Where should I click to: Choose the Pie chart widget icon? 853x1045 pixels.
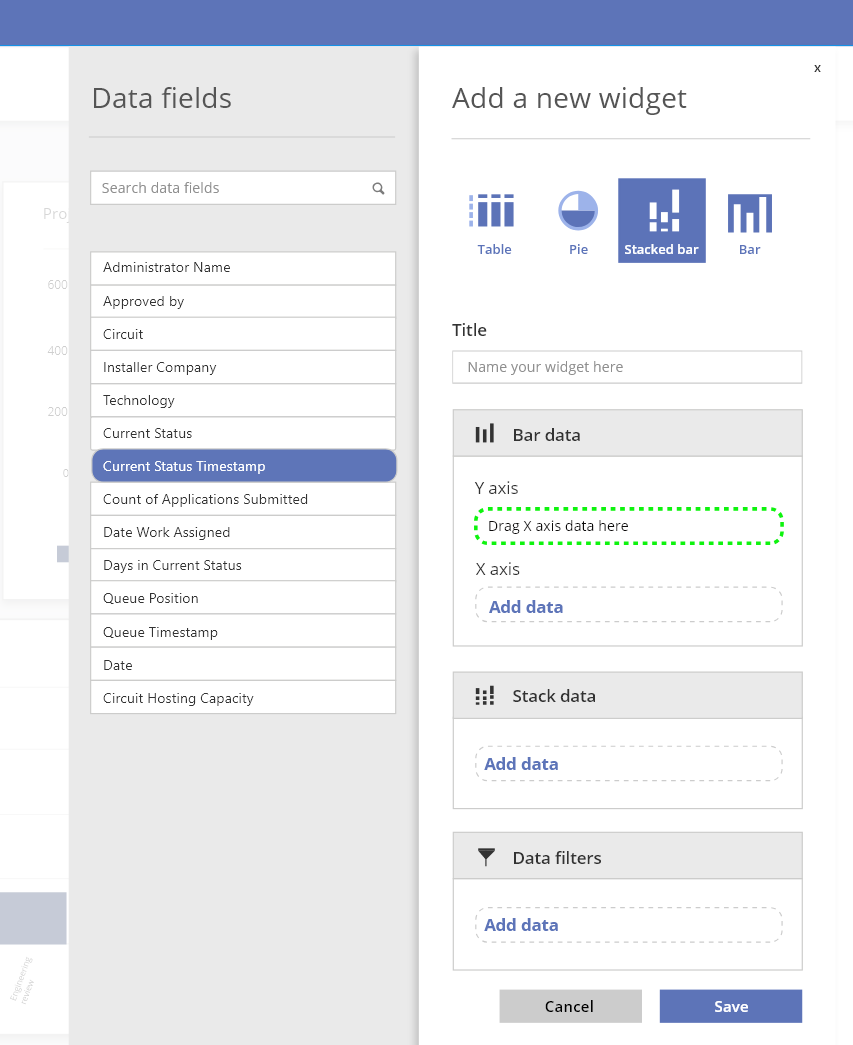[578, 213]
